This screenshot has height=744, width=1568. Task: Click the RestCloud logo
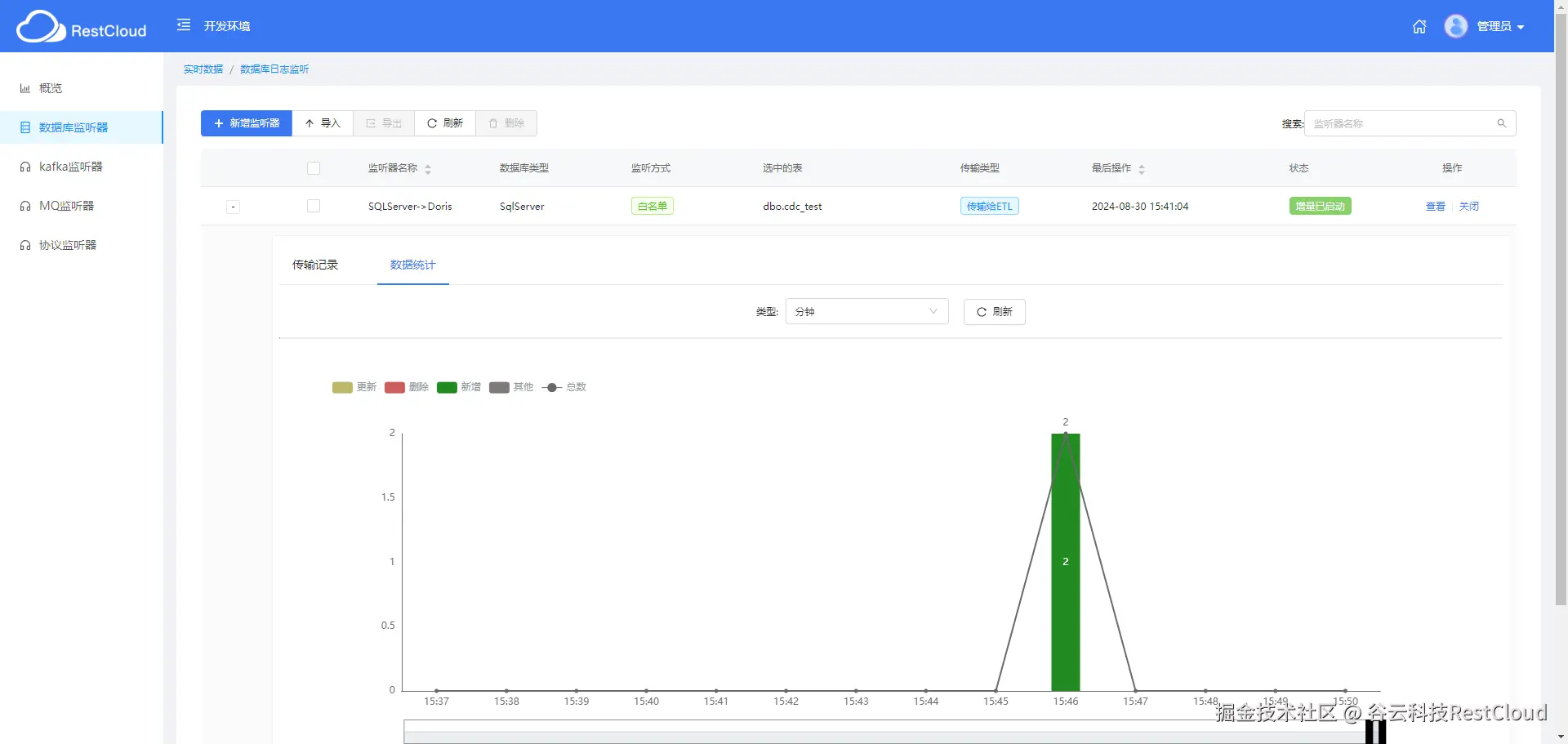pos(82,27)
